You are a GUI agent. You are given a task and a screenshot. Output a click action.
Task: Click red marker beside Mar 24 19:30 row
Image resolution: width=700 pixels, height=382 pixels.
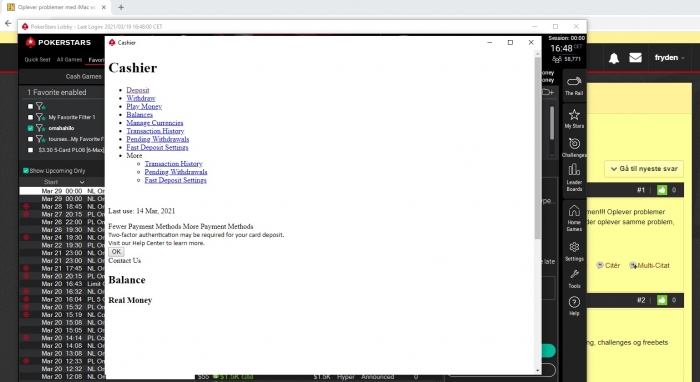tap(26, 237)
